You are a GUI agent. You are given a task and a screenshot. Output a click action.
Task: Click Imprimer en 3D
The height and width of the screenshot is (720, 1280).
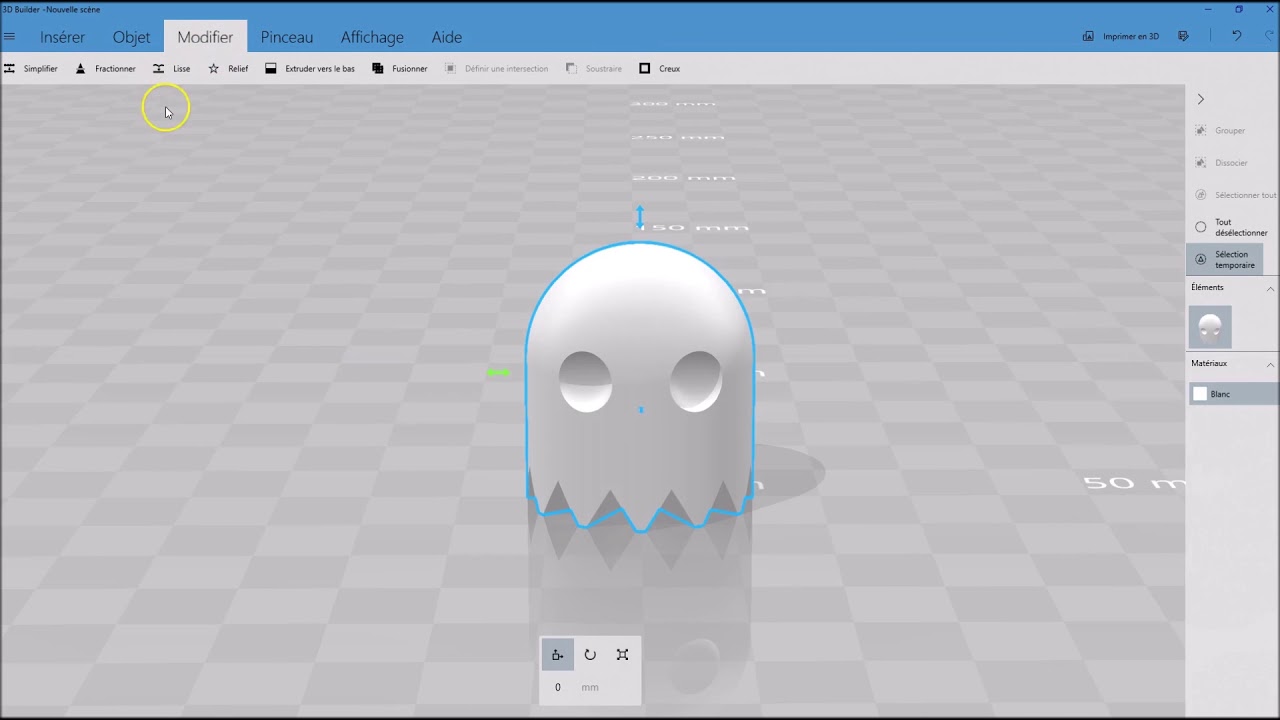point(1120,36)
